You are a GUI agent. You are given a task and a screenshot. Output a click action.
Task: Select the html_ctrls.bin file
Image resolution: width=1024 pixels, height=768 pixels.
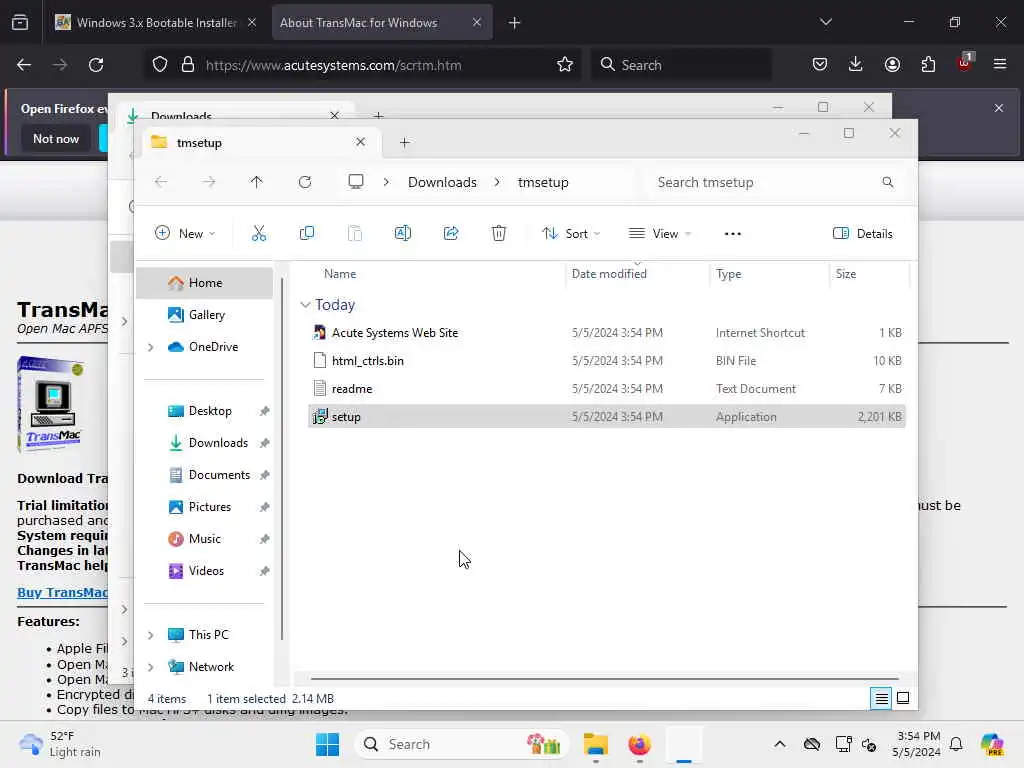[x=606, y=360]
